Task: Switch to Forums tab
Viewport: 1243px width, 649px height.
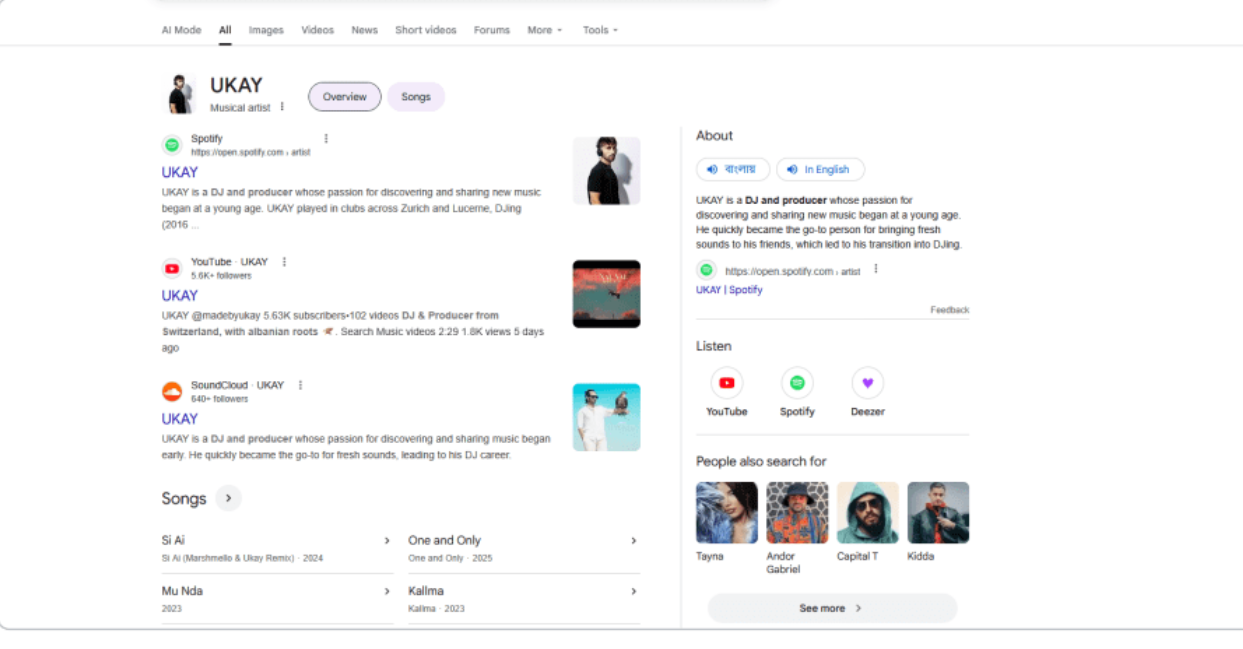Action: click(492, 30)
